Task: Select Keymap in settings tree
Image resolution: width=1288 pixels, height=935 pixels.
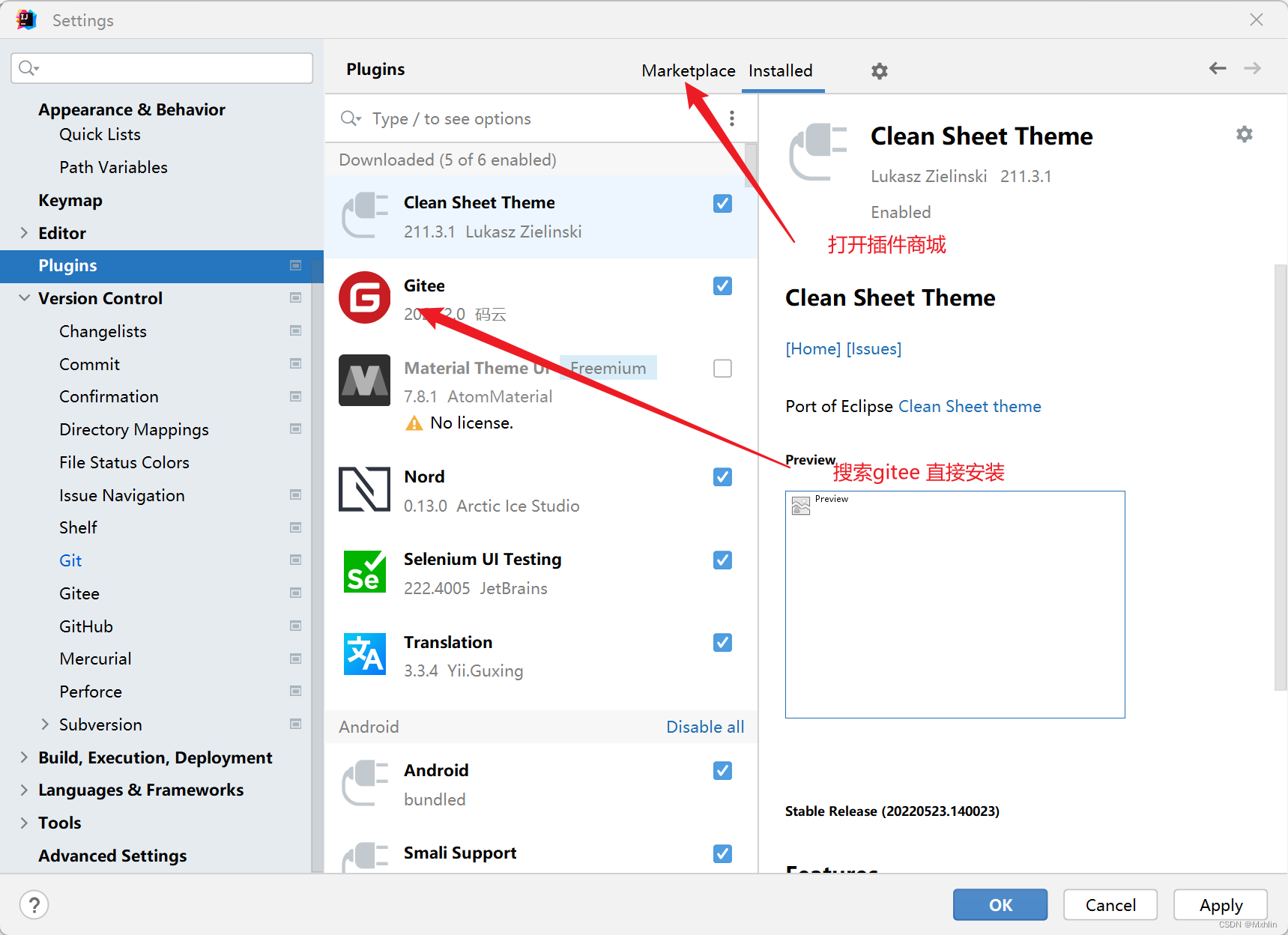Action: click(70, 200)
